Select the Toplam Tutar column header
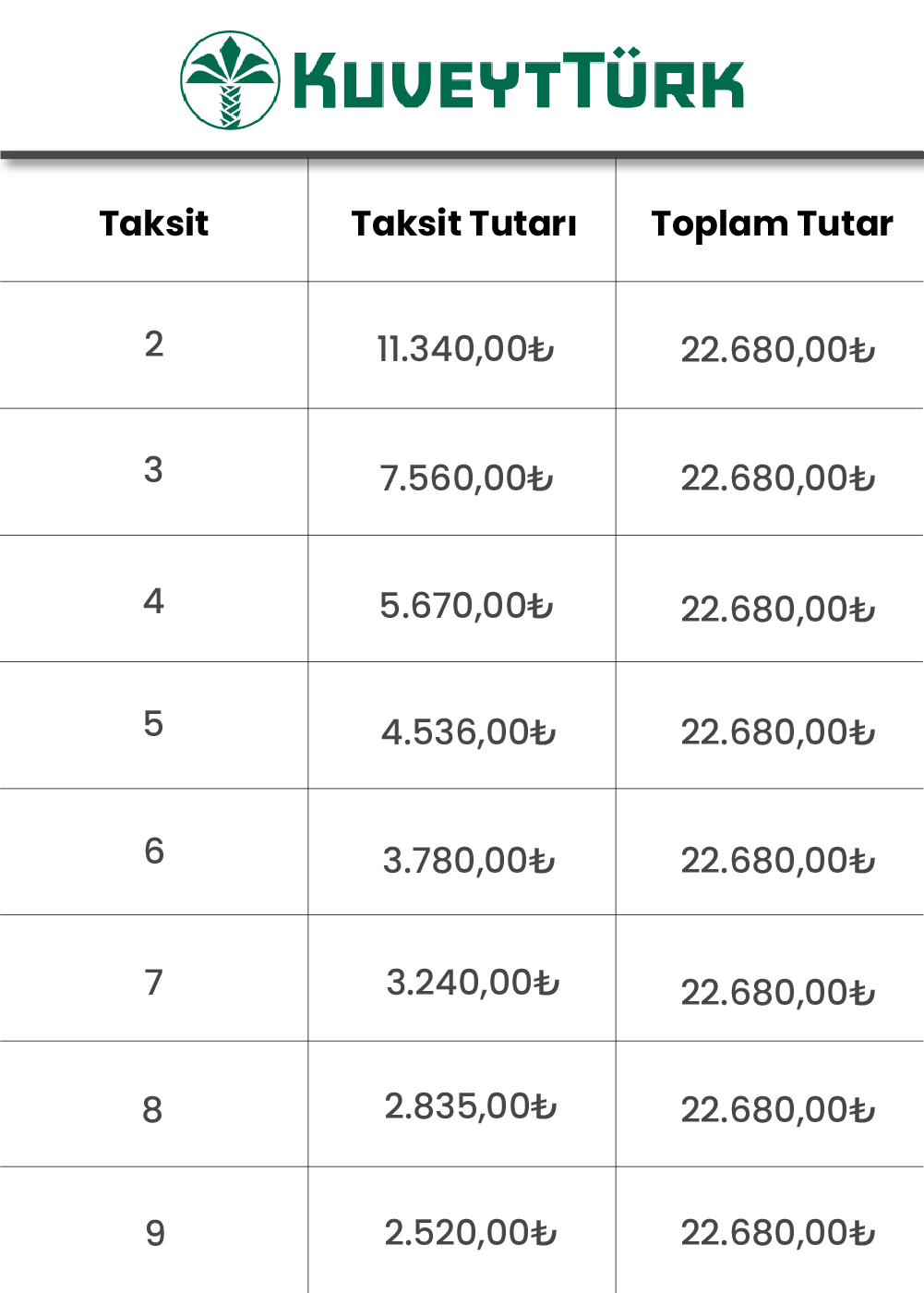 click(773, 224)
